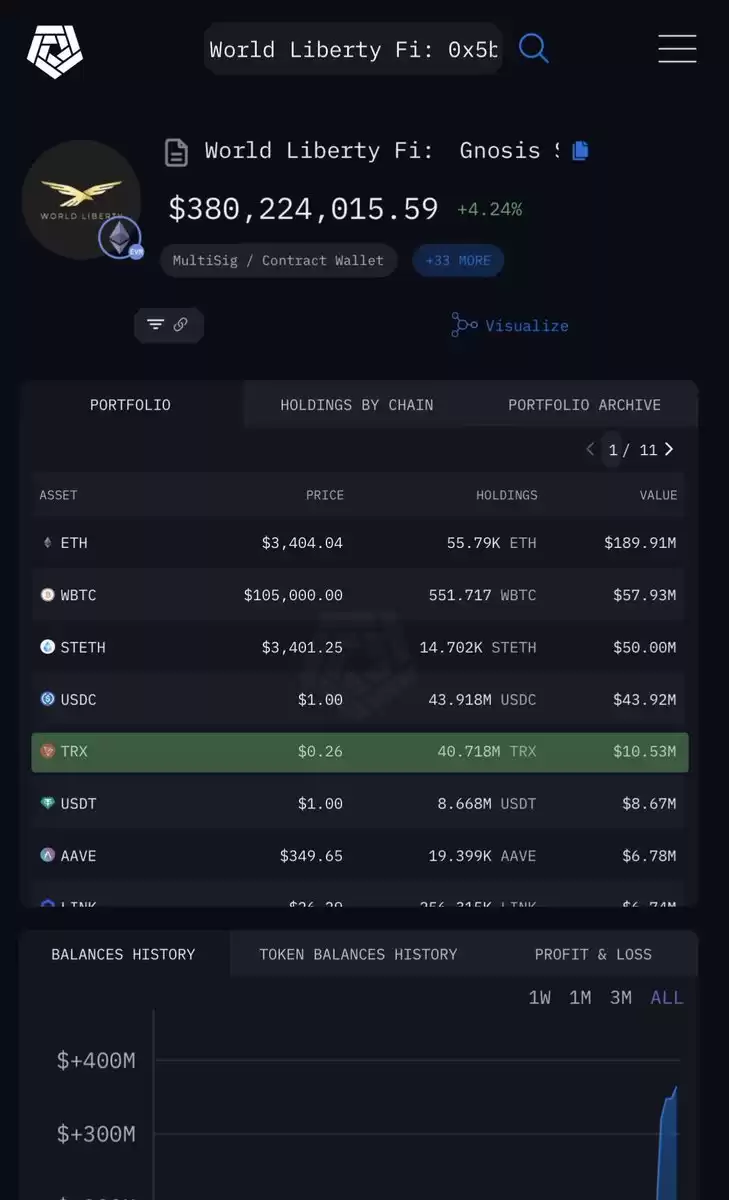
Task: Switch to Portfolio Archive tab
Action: coord(584,405)
